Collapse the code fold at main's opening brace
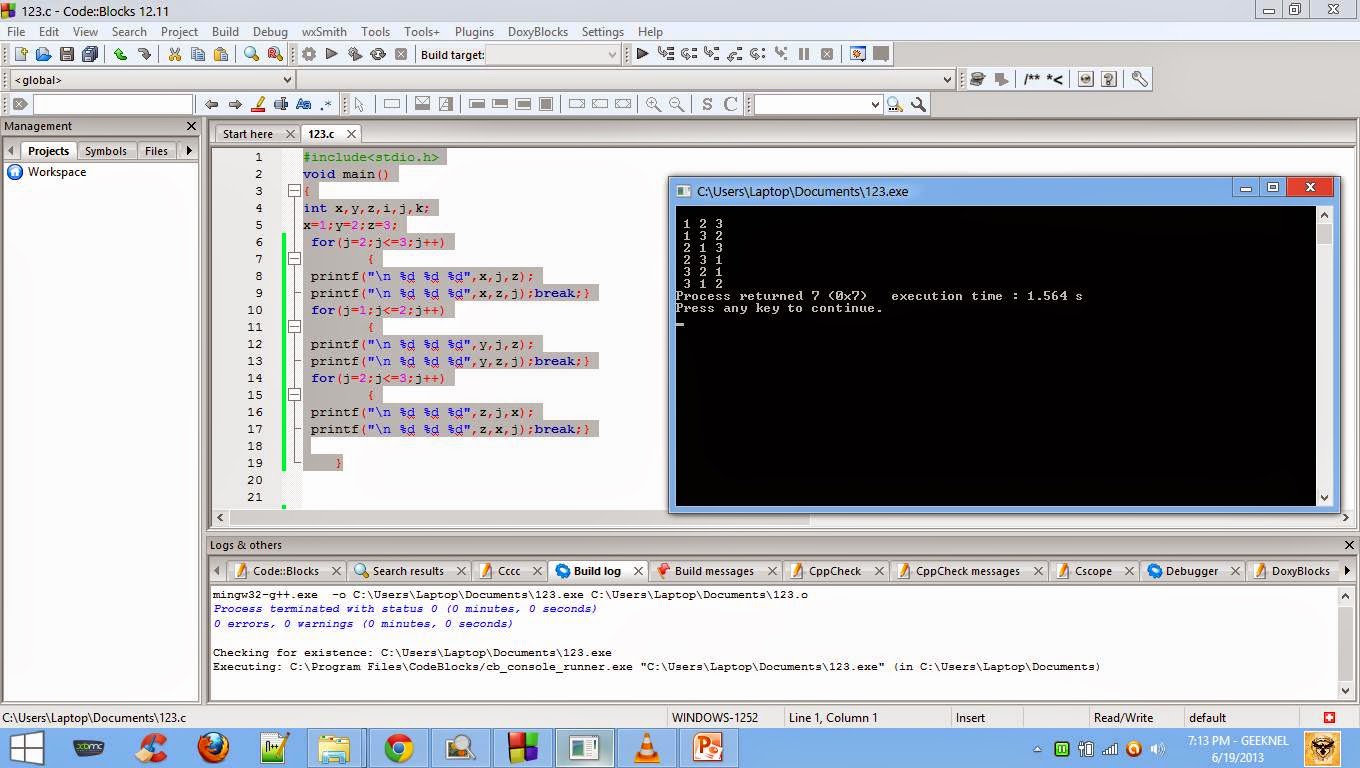This screenshot has height=768, width=1360. coord(294,190)
